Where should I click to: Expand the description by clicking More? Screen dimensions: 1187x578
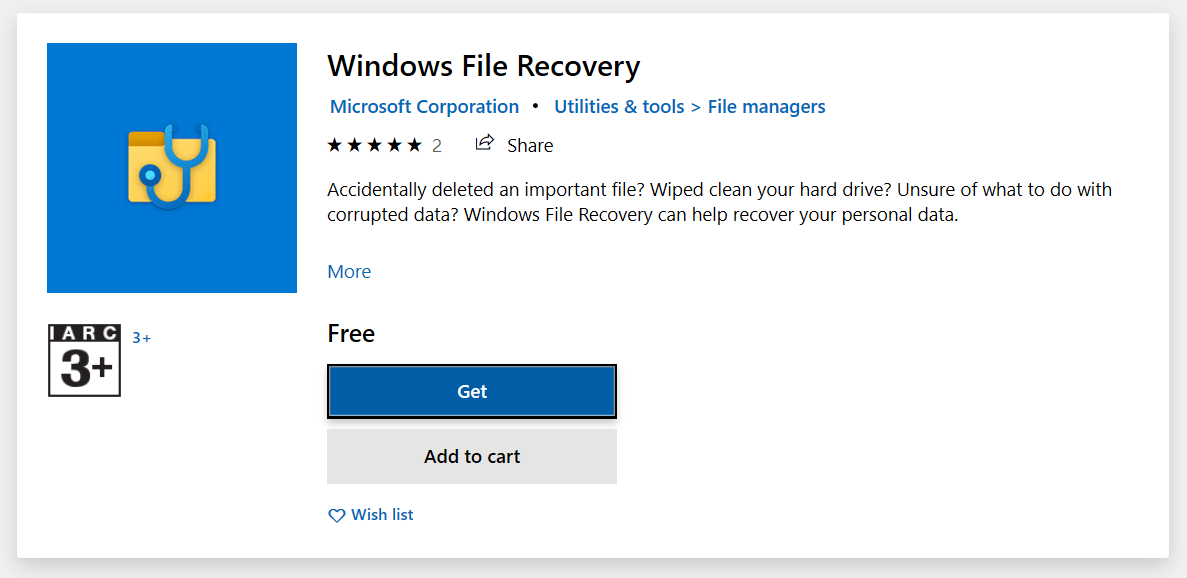click(348, 271)
